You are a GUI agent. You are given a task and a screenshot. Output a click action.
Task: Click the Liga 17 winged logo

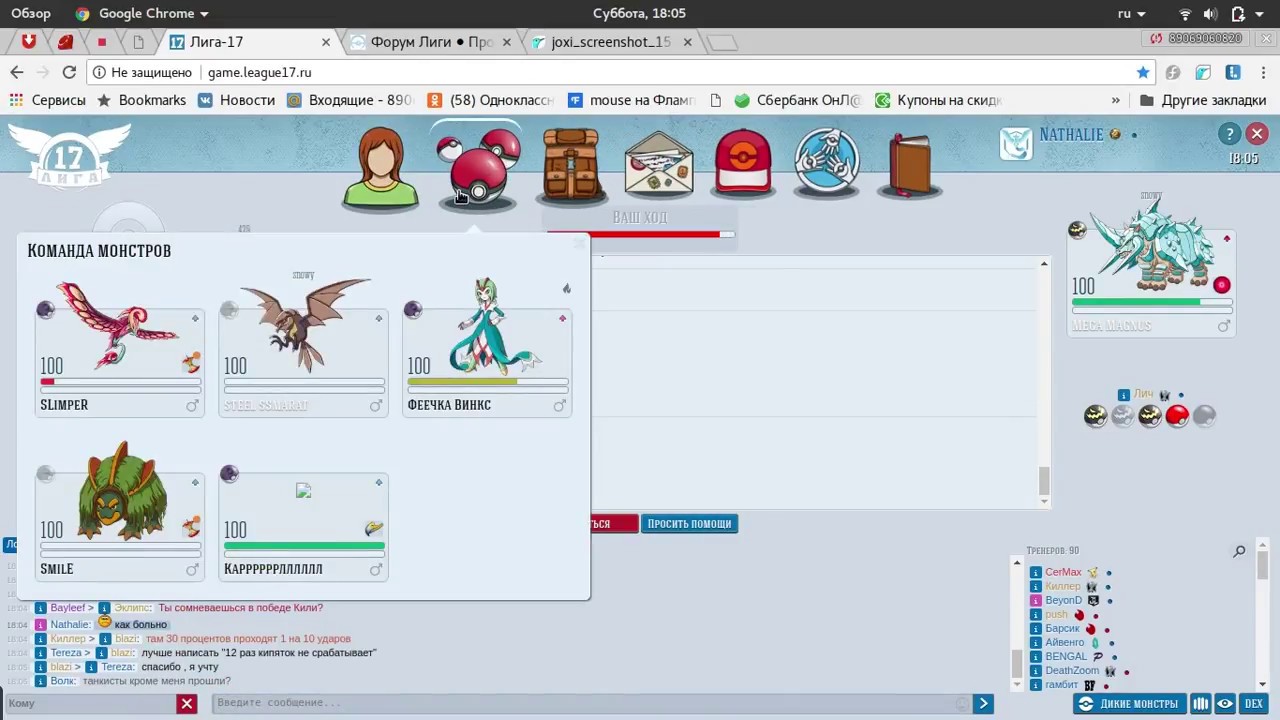click(x=68, y=158)
